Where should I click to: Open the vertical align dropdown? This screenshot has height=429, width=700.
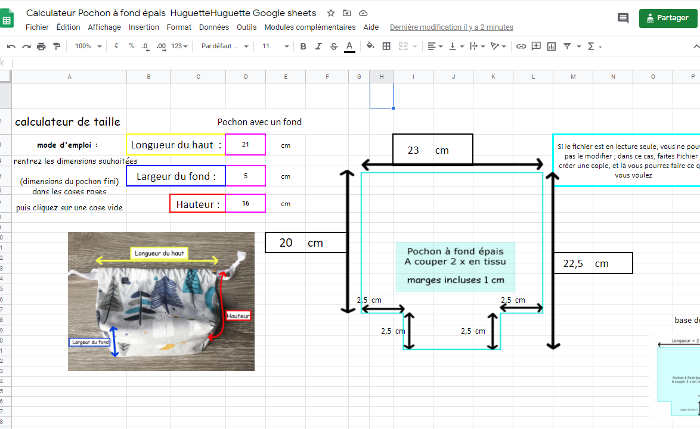[456, 46]
